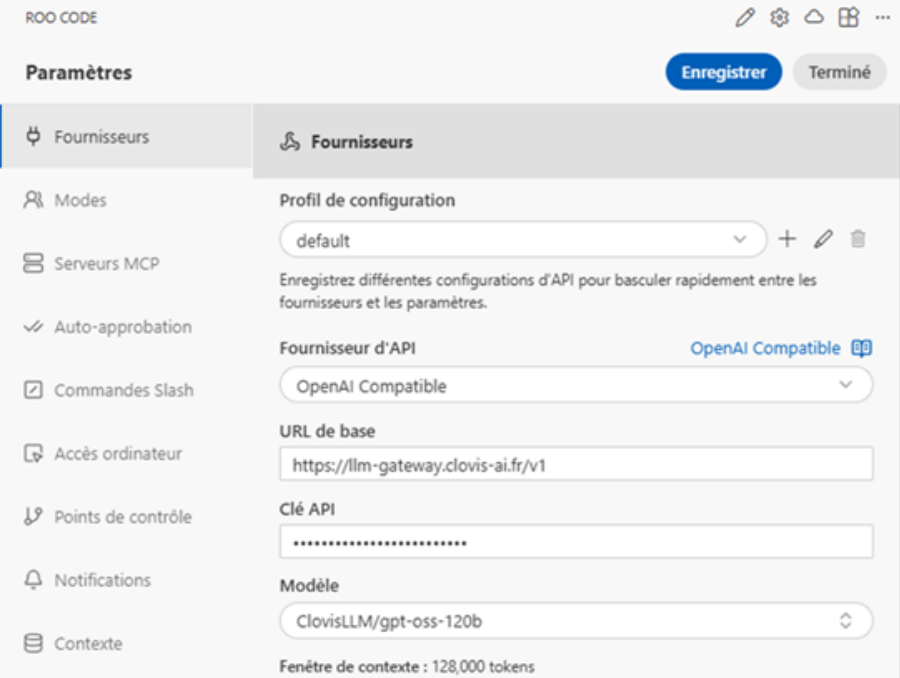Viewport: 900px width, 678px height.
Task: Click the cloud icon in top header
Action: click(x=814, y=18)
